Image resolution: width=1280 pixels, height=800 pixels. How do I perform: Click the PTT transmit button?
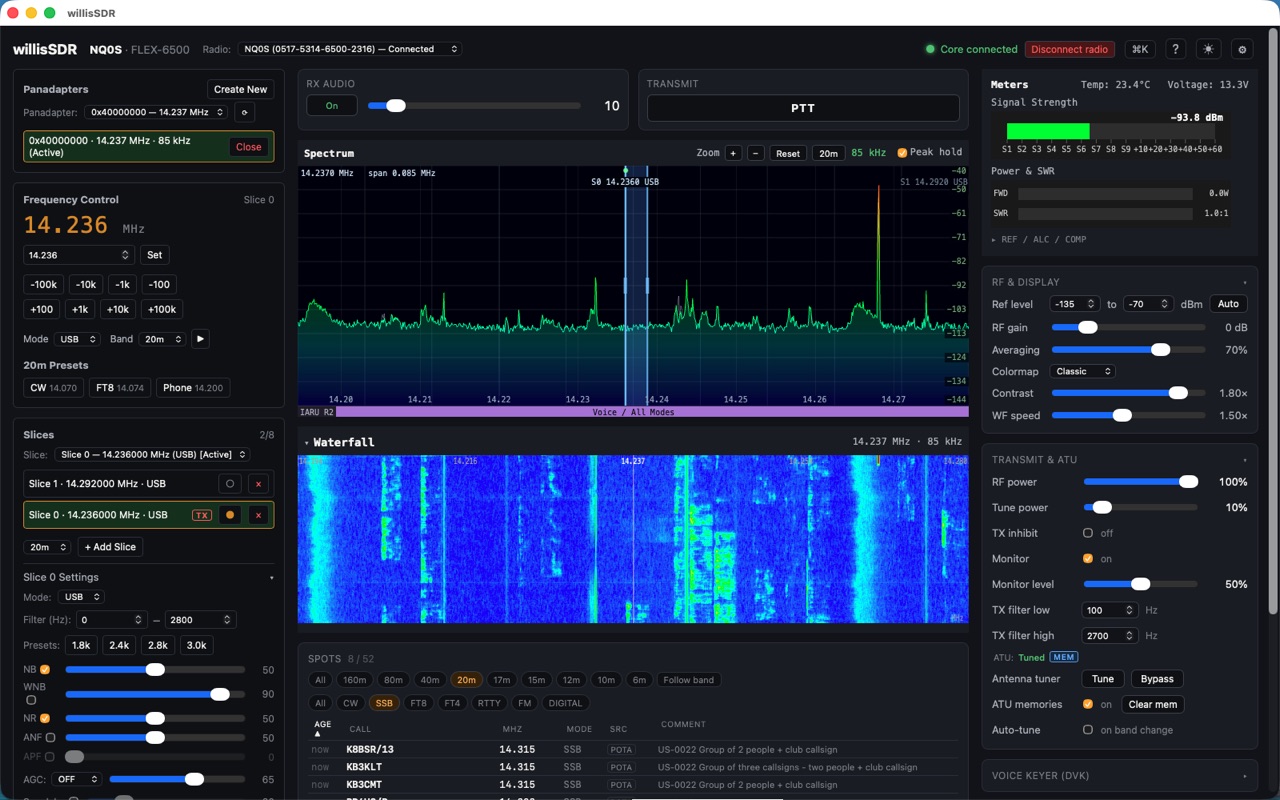coord(803,108)
